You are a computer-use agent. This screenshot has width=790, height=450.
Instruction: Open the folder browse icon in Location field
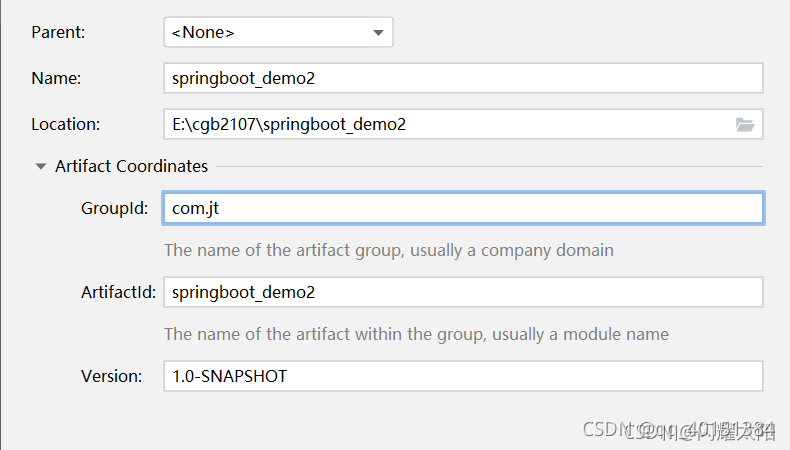[x=745, y=124]
